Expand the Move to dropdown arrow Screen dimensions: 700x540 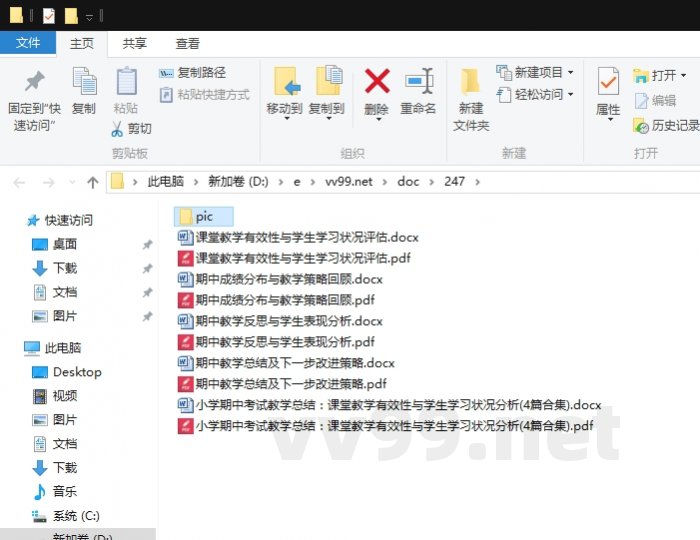(x=287, y=119)
